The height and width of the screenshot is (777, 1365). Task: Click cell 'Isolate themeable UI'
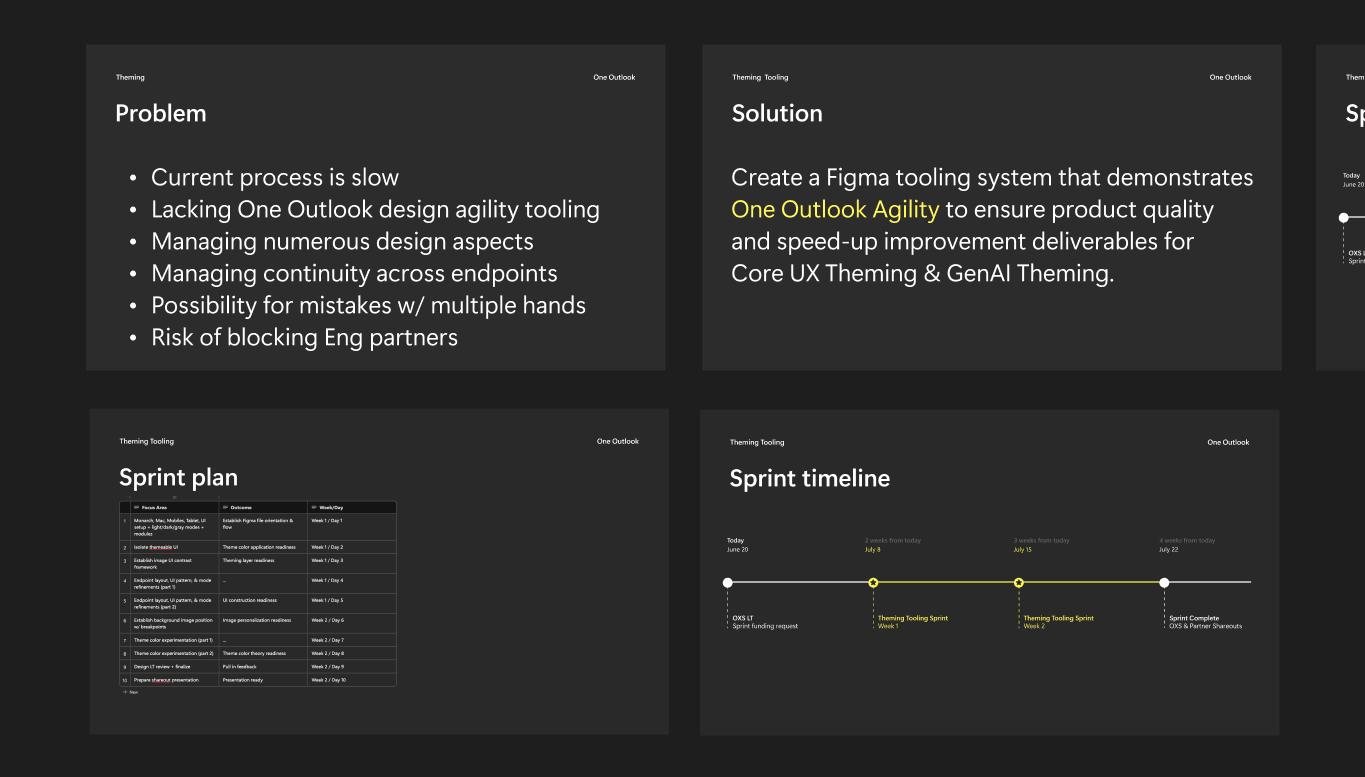click(175, 547)
